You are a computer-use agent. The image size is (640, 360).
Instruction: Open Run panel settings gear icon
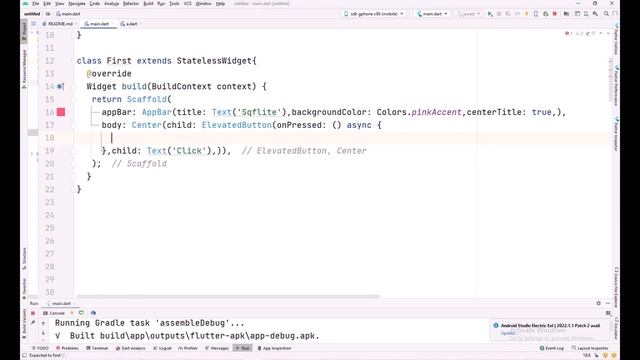(598, 303)
